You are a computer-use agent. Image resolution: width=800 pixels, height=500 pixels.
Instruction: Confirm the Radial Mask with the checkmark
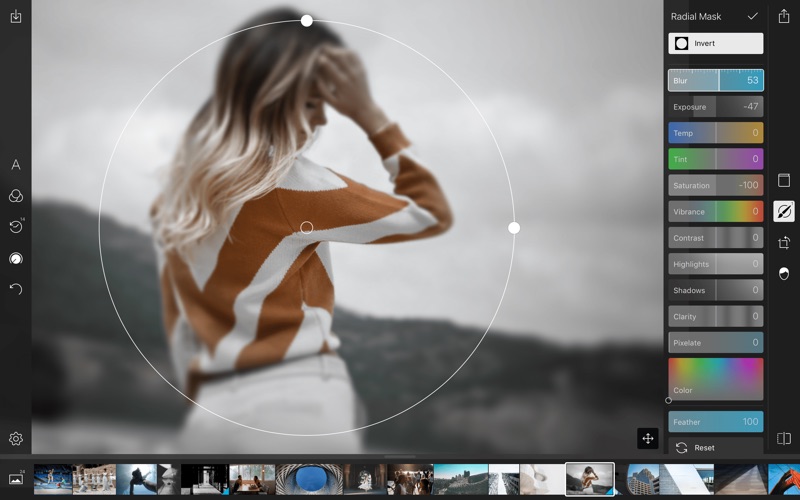pyautogui.click(x=752, y=17)
